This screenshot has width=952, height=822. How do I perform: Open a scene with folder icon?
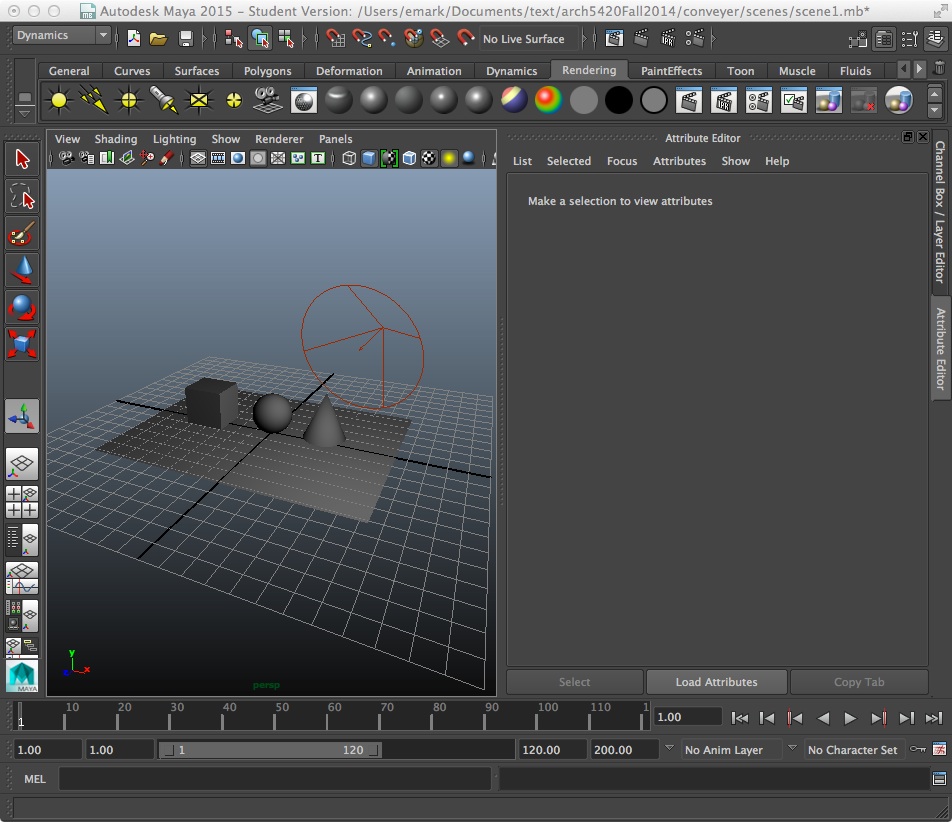158,39
